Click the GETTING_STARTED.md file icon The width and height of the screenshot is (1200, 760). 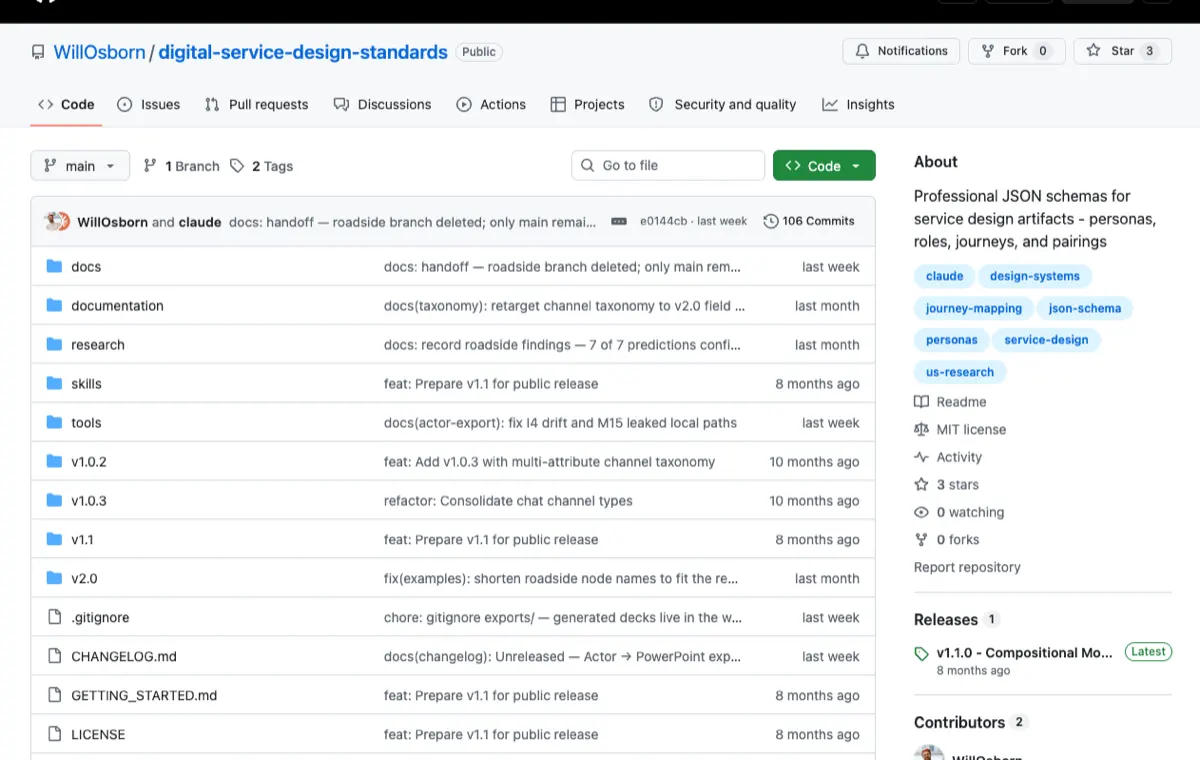pos(54,696)
